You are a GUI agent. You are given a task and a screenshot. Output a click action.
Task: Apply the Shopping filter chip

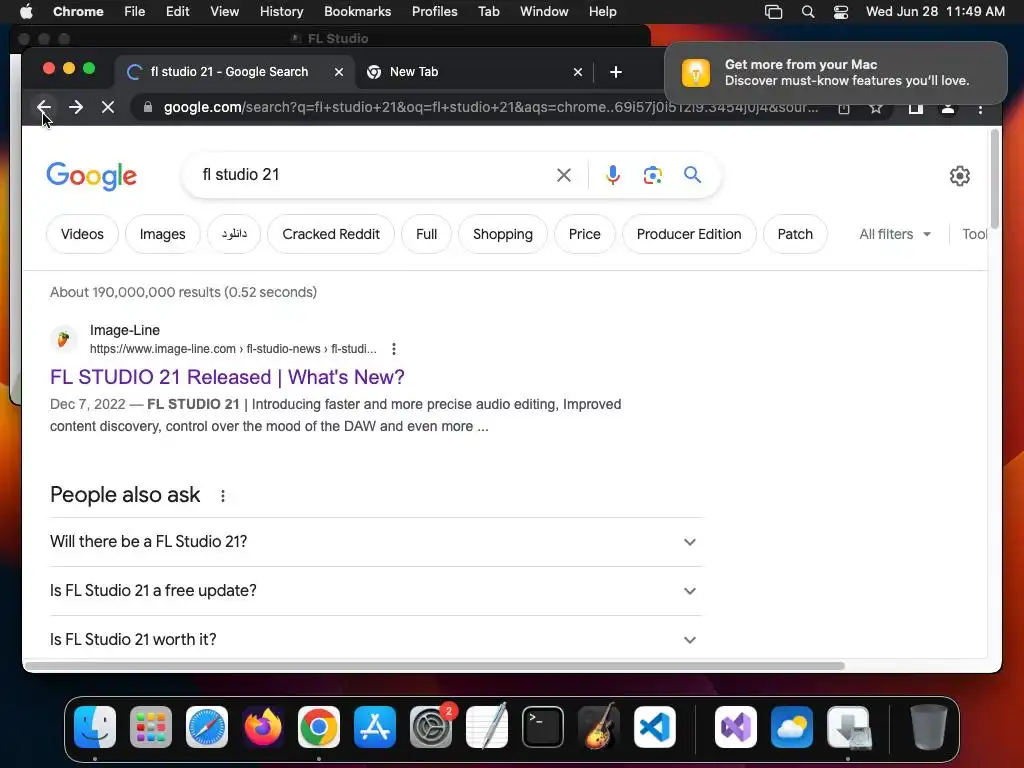click(503, 234)
